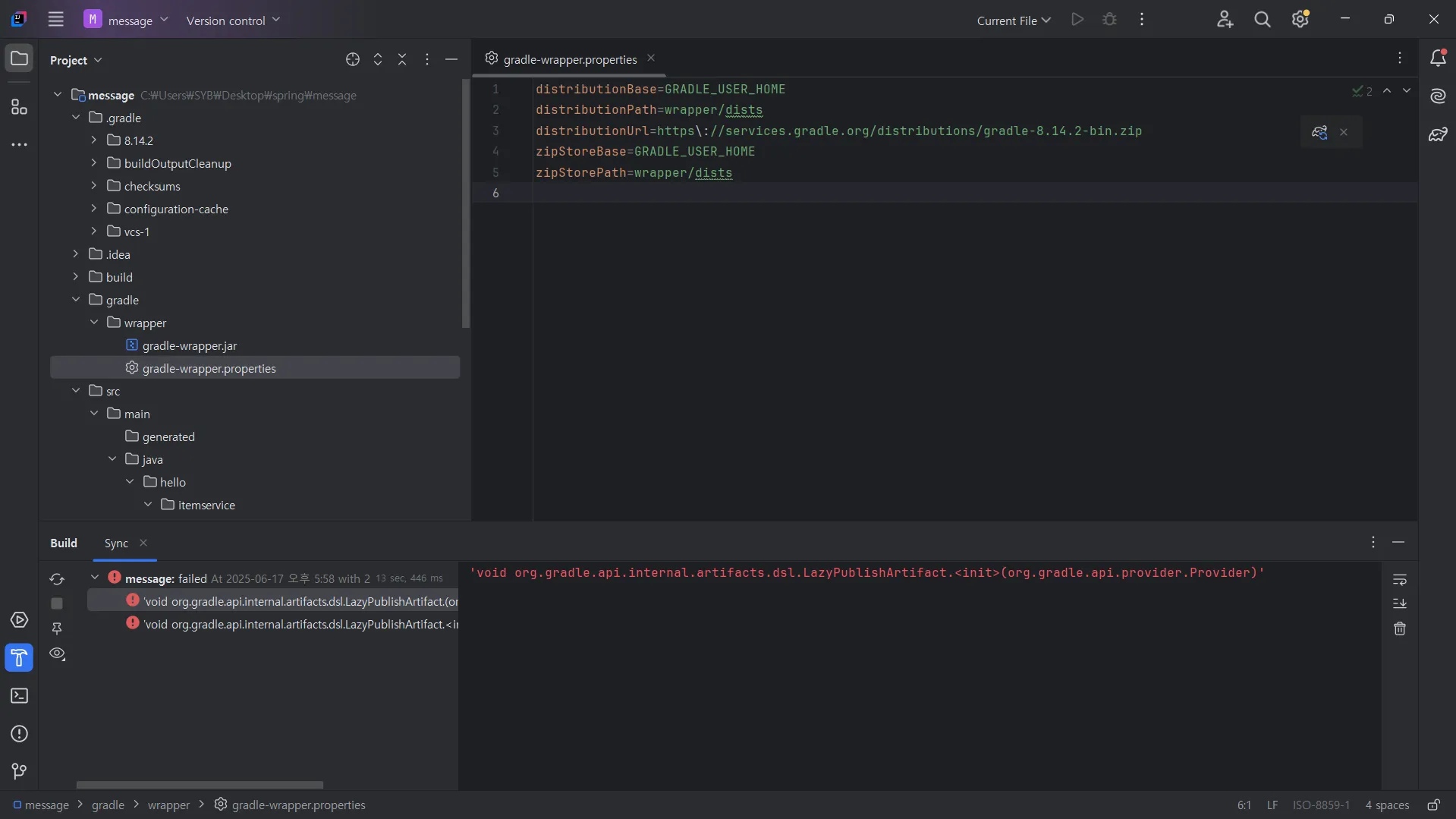Viewport: 1456px width, 819px height.
Task: Toggle scroll to end of output
Action: click(1400, 603)
